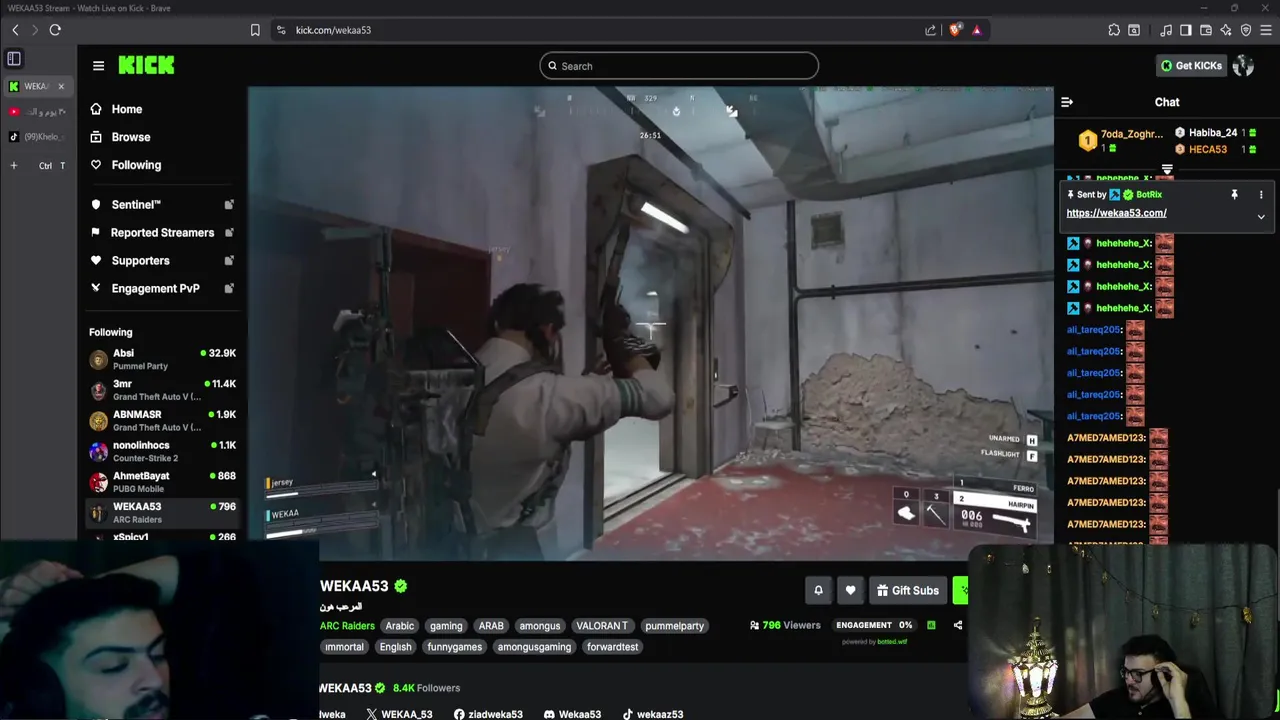Click the VALORANT tag

(x=602, y=626)
